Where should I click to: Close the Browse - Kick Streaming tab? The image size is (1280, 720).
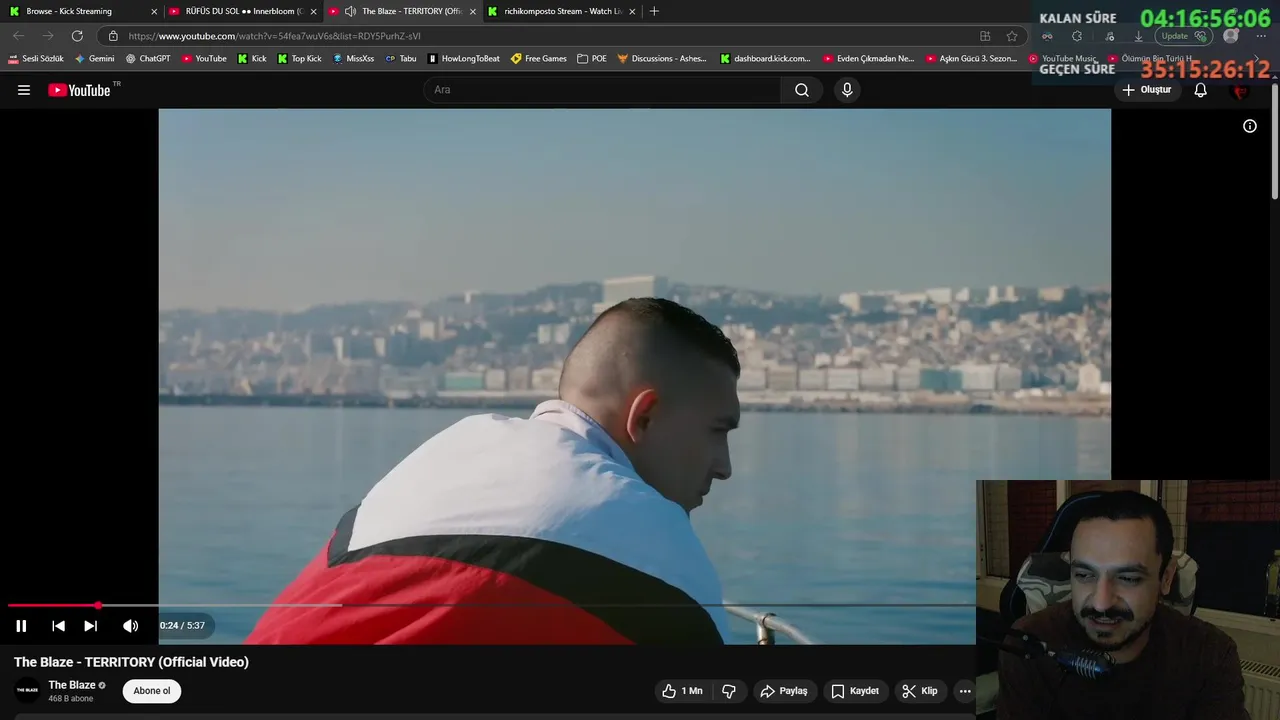click(154, 12)
